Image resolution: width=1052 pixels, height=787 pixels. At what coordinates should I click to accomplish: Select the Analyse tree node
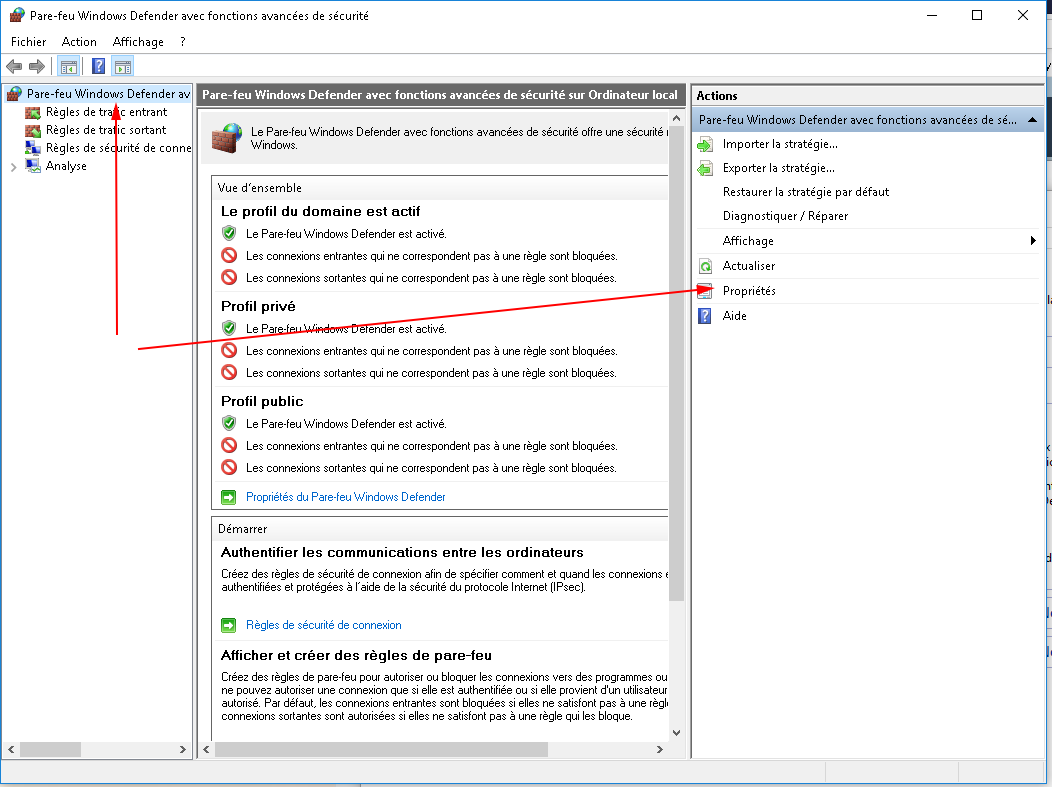pos(66,166)
